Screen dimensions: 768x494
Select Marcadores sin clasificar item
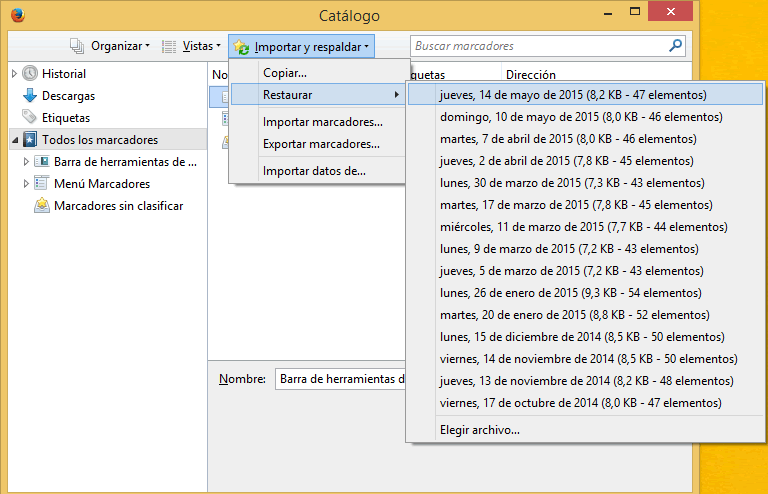pyautogui.click(x=119, y=206)
